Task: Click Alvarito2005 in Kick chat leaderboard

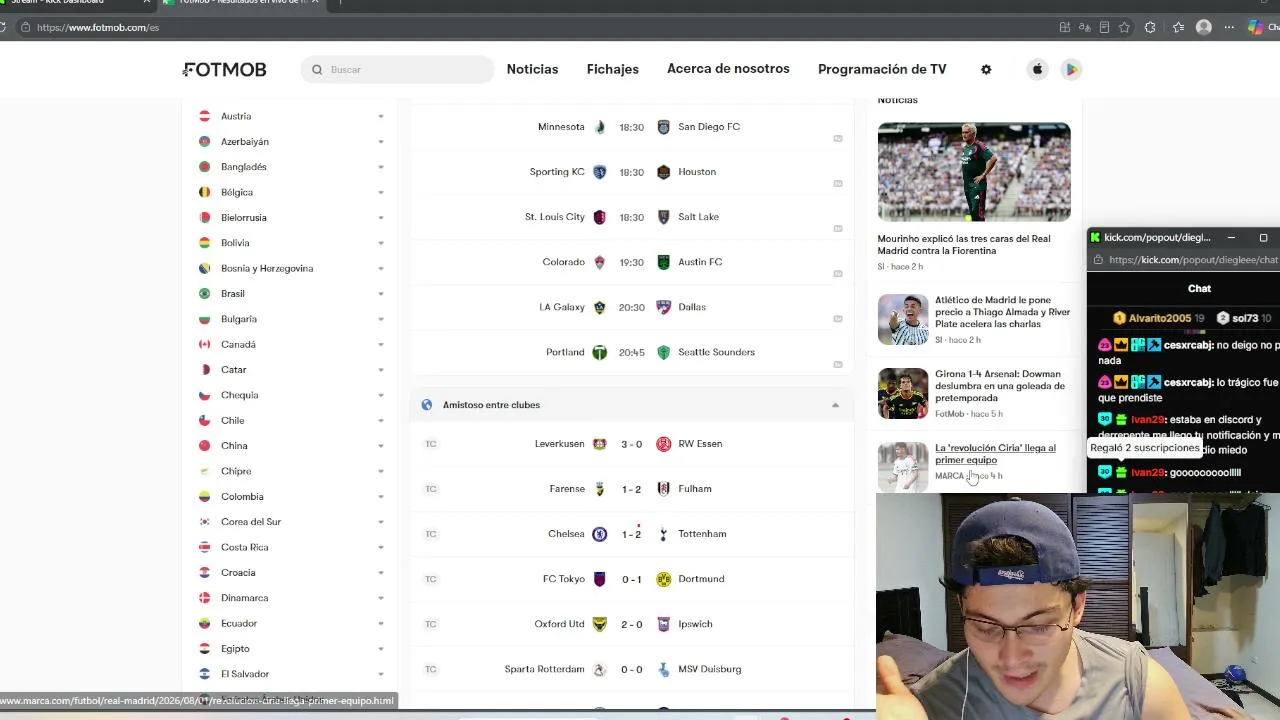Action: tap(1160, 318)
